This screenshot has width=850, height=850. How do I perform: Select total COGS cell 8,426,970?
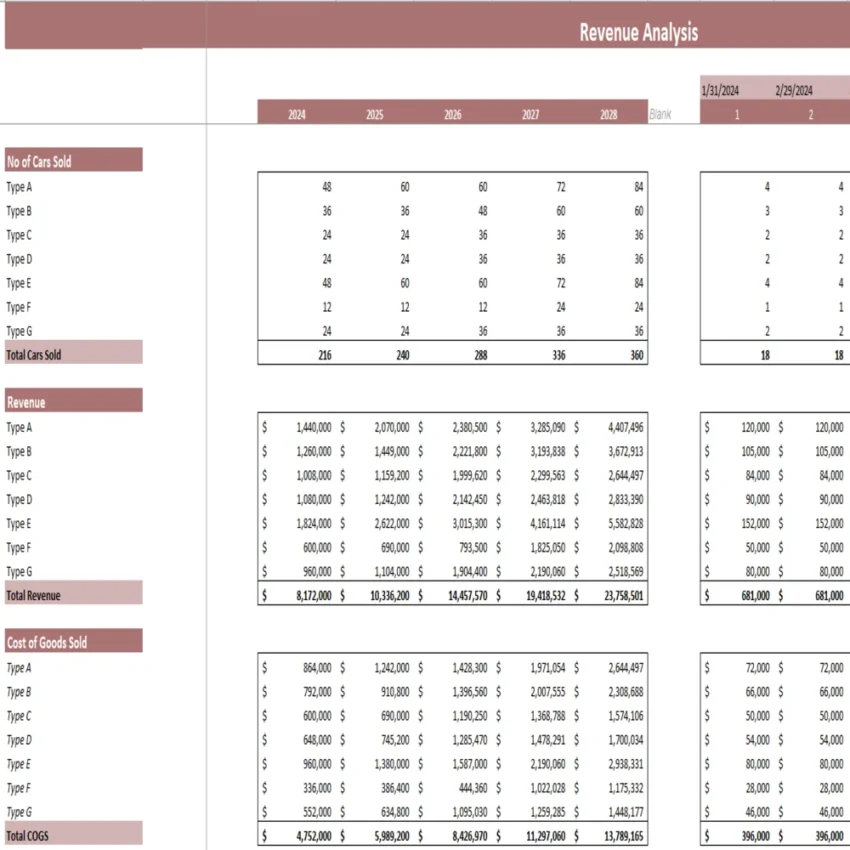point(470,836)
